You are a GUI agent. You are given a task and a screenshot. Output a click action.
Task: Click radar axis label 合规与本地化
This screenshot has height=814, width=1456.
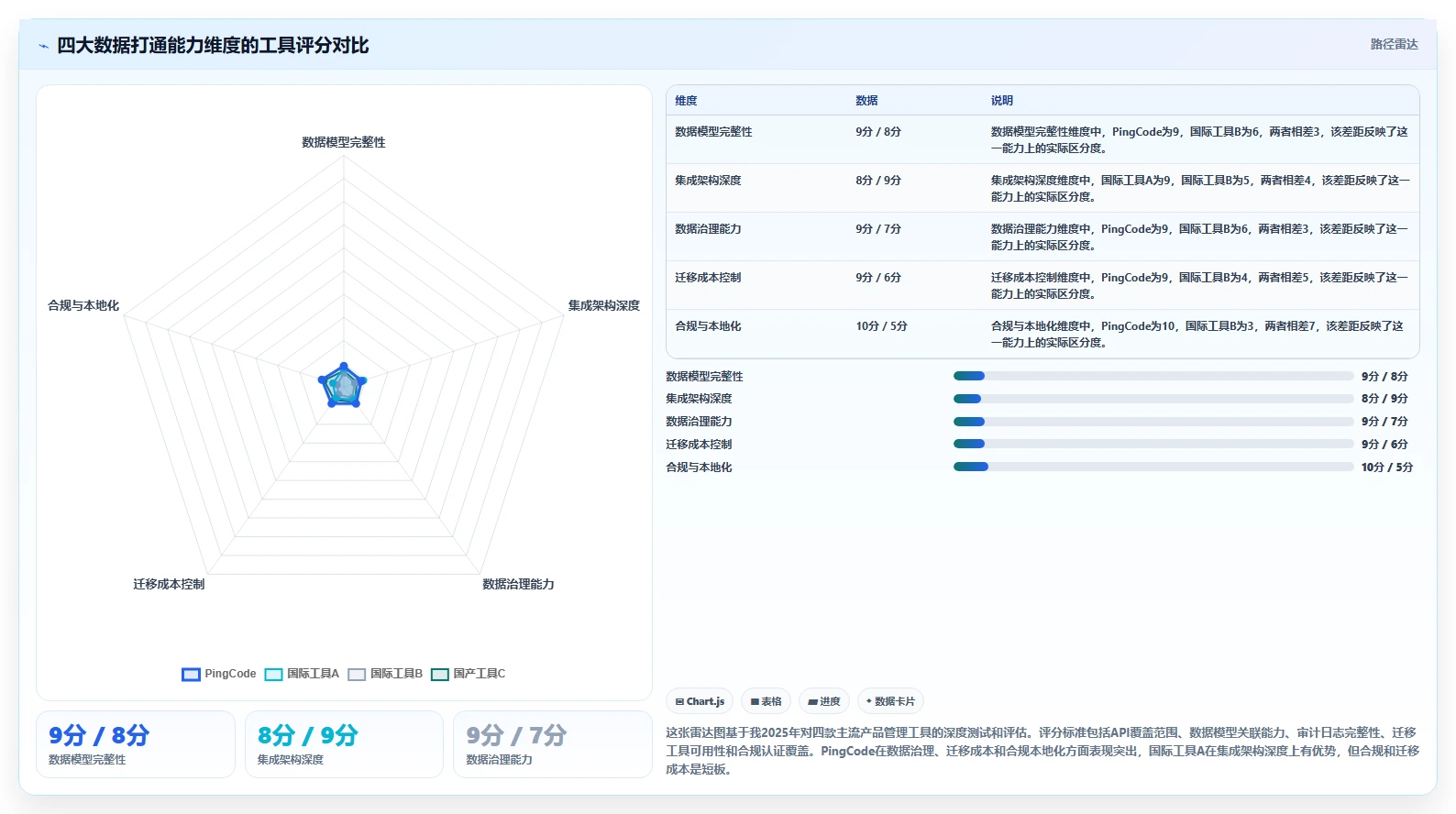click(x=83, y=305)
